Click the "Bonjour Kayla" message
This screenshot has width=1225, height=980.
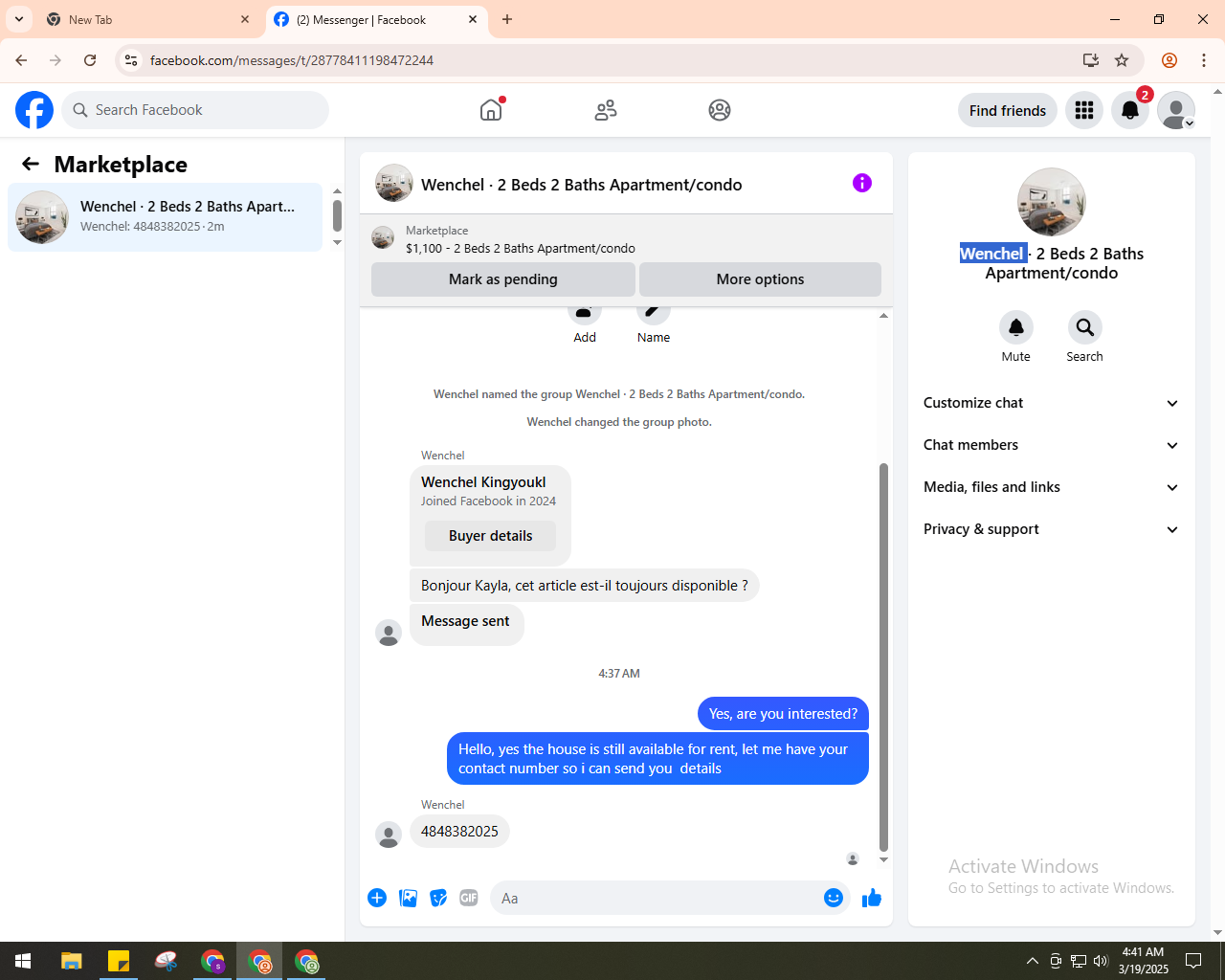pos(585,586)
